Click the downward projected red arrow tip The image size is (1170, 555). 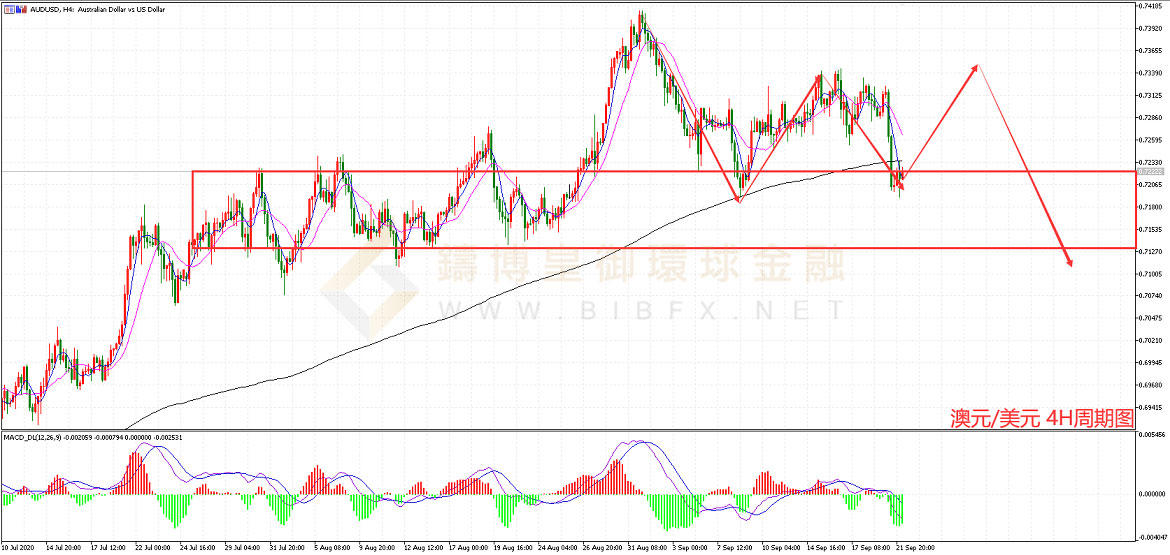[1071, 264]
